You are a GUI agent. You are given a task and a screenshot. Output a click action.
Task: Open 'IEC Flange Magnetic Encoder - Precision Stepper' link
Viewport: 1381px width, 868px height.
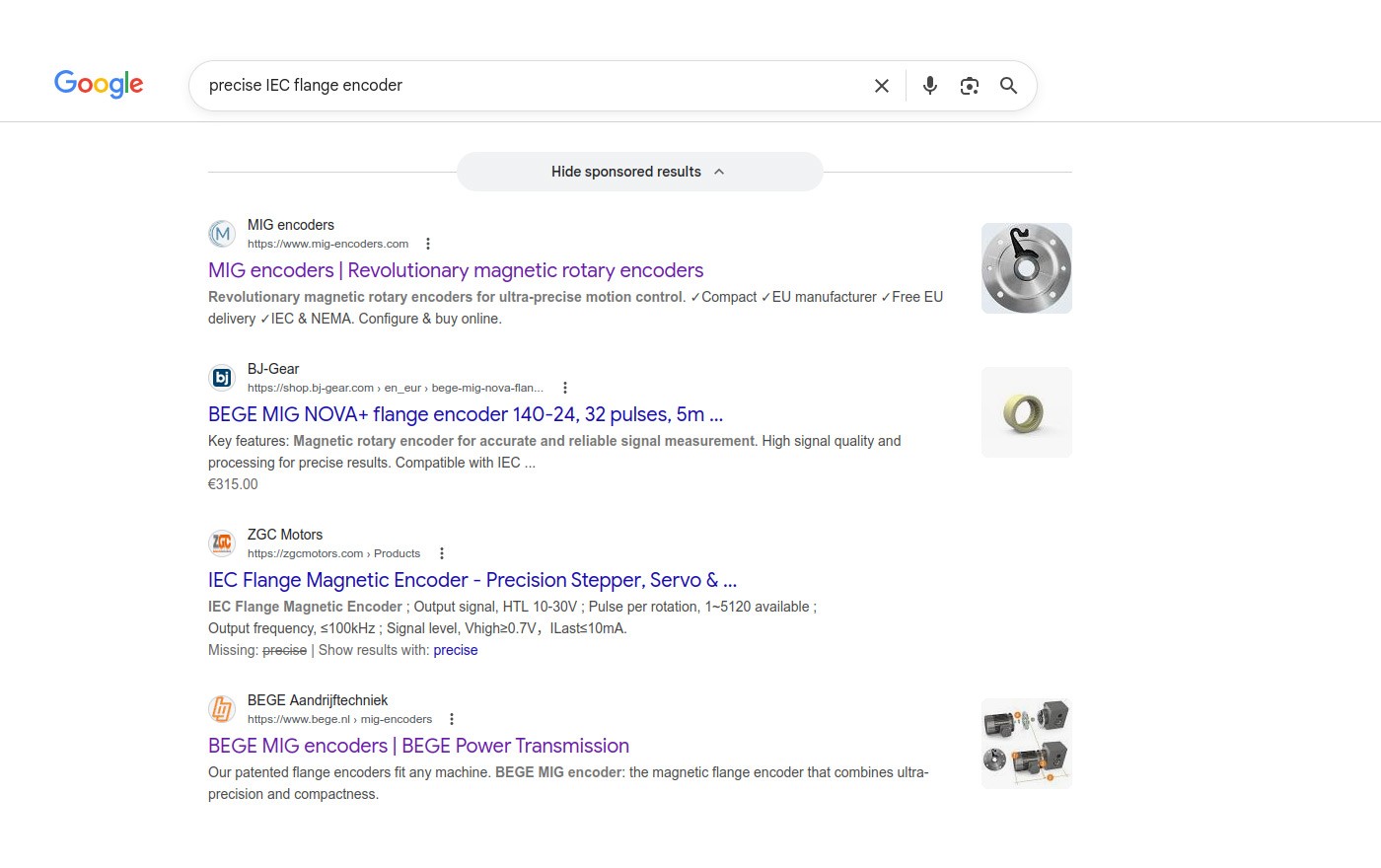[x=472, y=580]
